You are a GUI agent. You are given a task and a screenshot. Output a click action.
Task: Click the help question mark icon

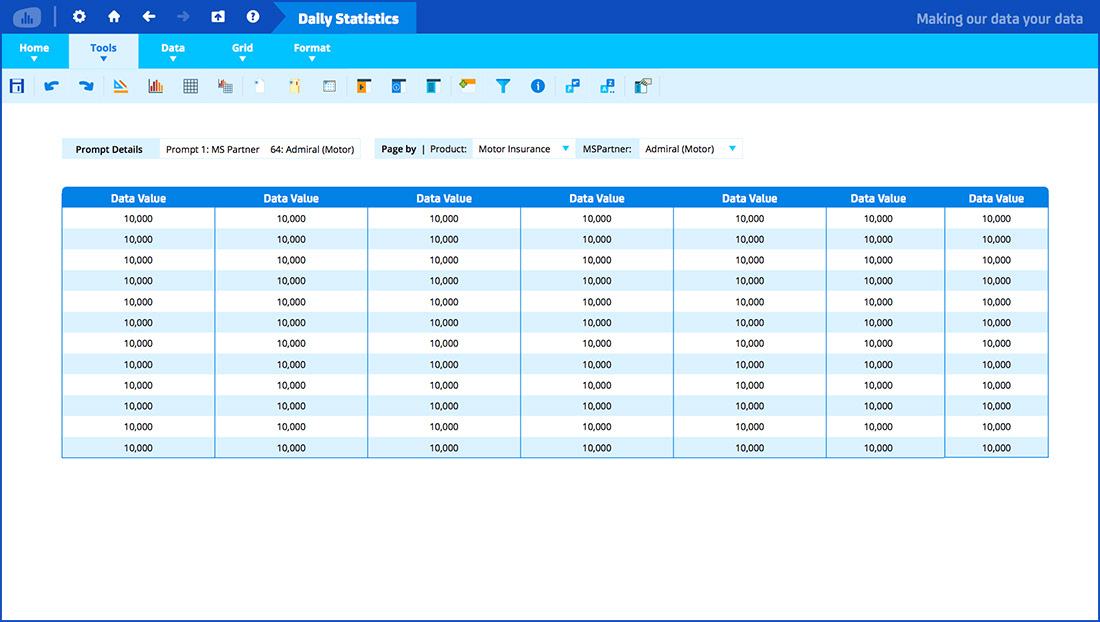(253, 17)
